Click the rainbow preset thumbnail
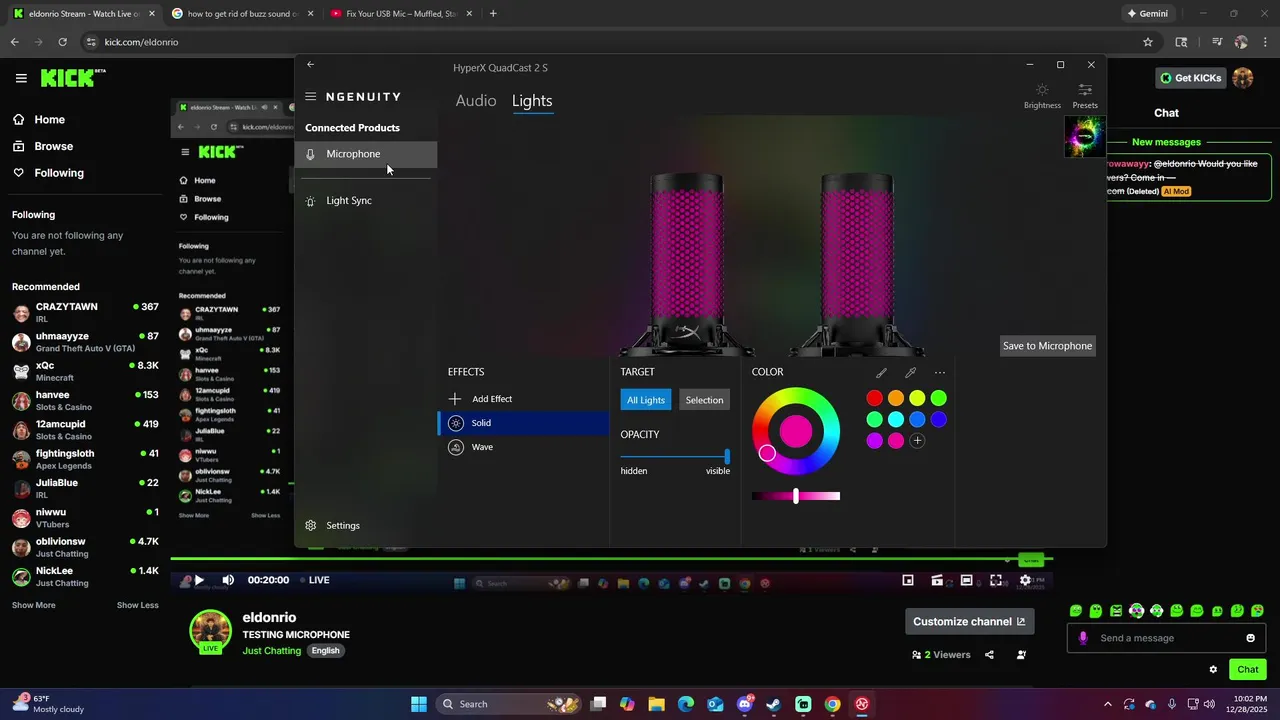Image resolution: width=1280 pixels, height=720 pixels. tap(1084, 137)
